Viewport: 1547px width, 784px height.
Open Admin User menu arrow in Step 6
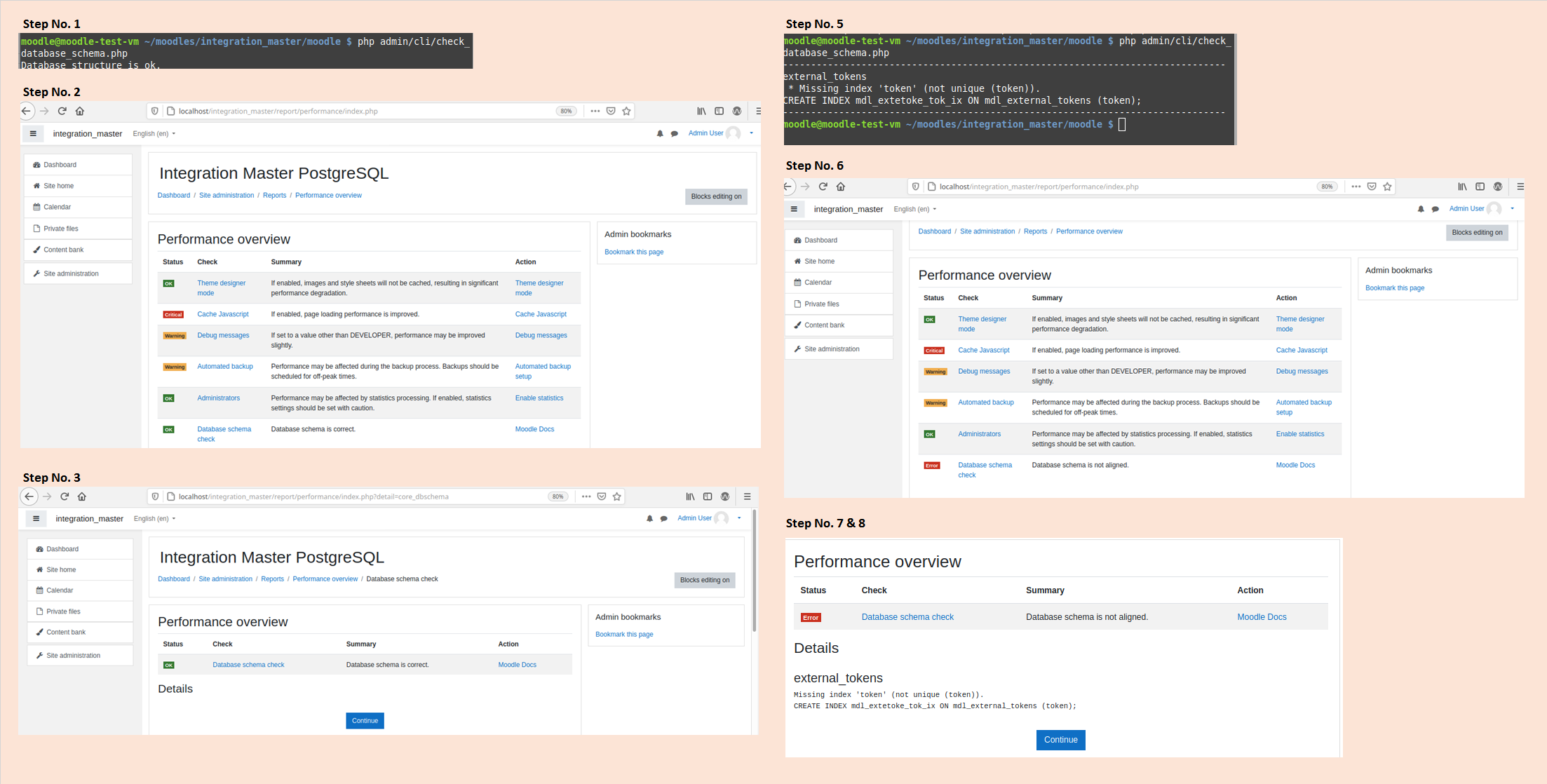1512,209
